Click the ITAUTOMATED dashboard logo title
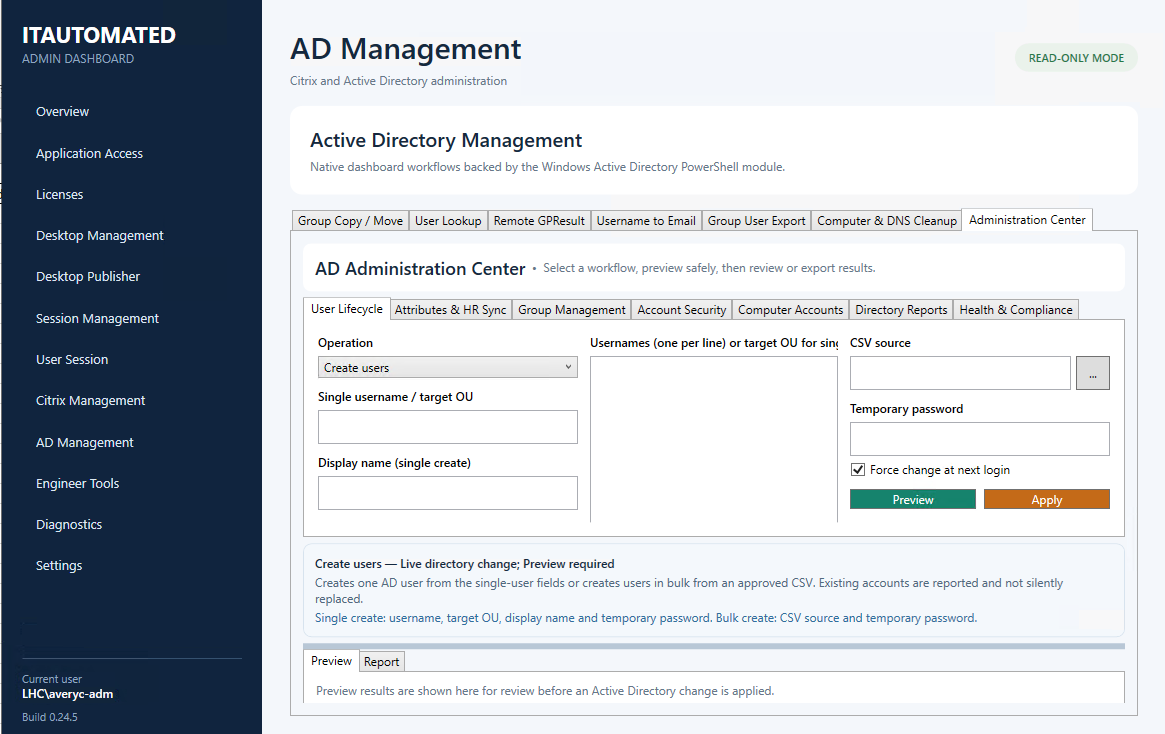 click(x=99, y=35)
